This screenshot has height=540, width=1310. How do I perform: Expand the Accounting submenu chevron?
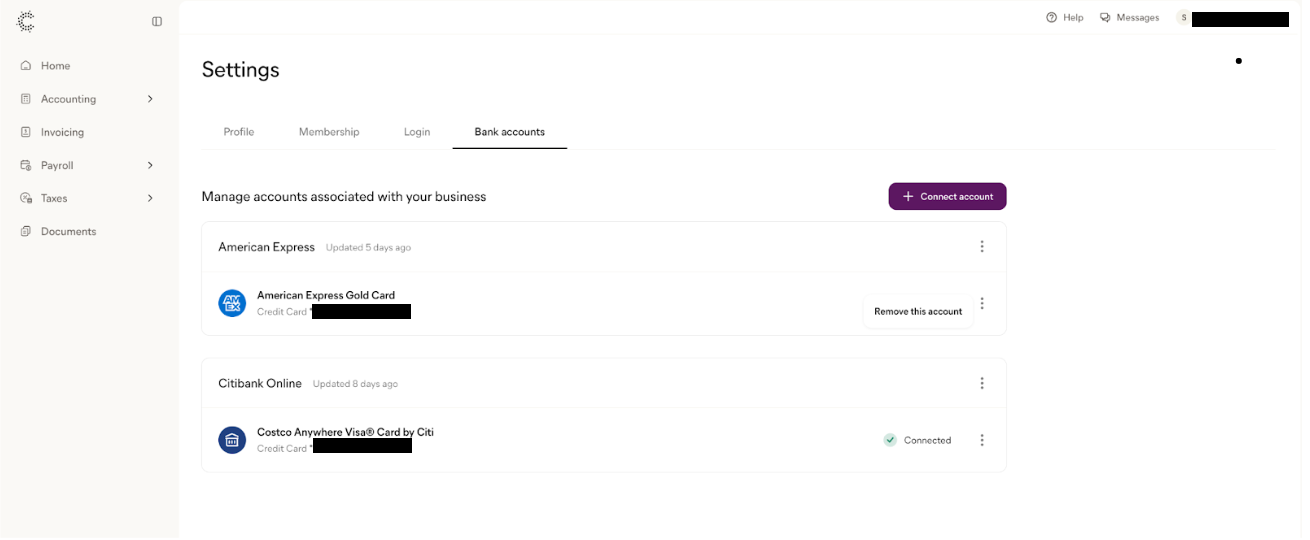pos(150,99)
